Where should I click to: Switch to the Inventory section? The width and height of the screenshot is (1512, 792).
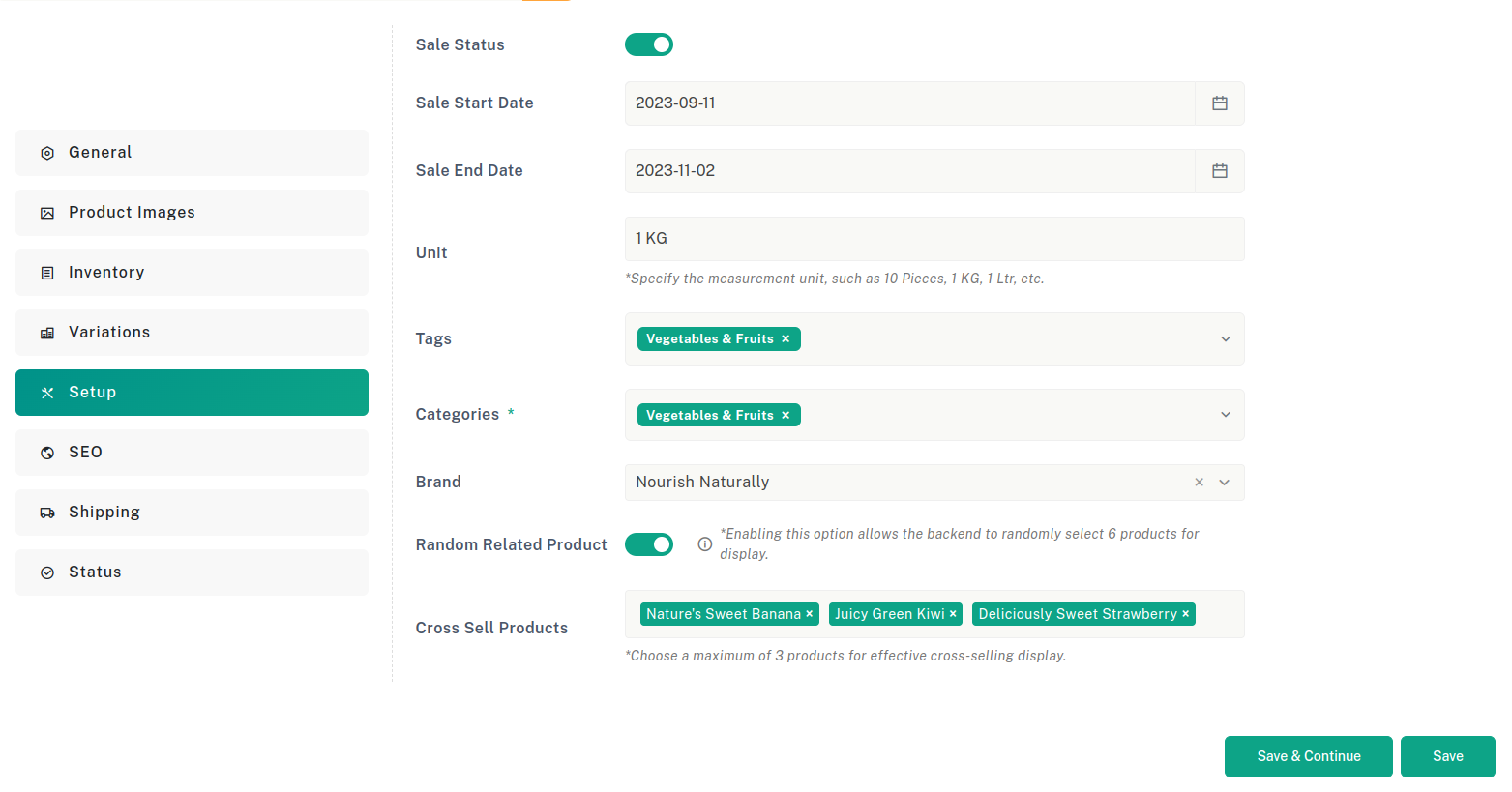(192, 273)
